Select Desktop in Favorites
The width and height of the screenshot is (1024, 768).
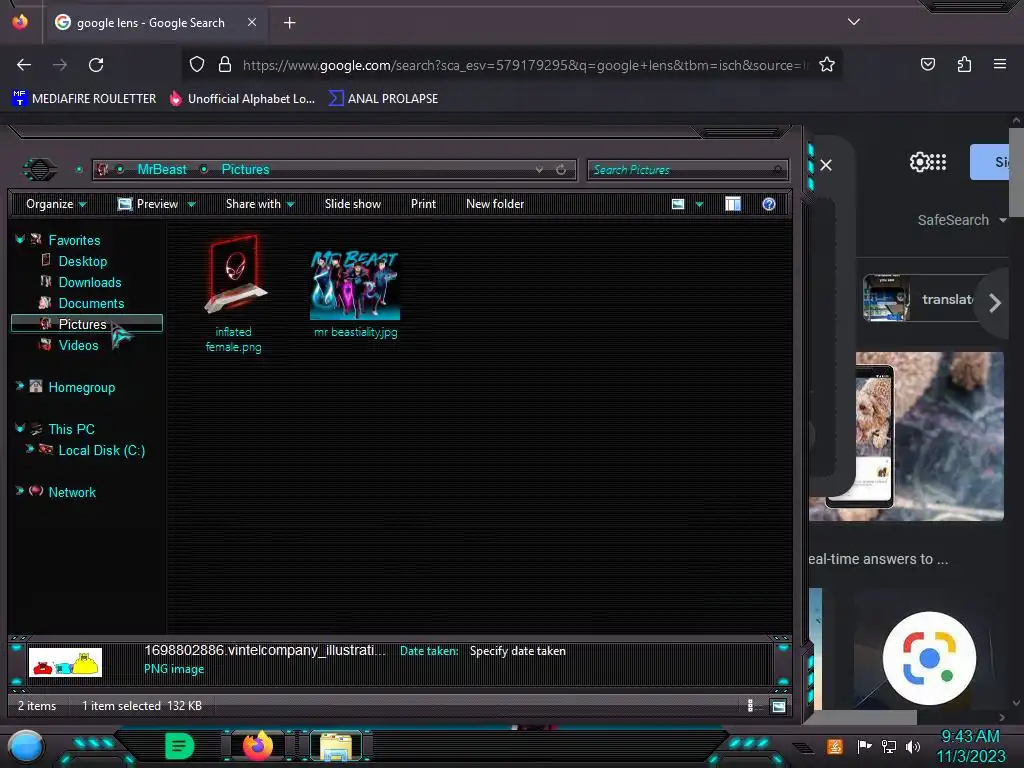pos(82,261)
